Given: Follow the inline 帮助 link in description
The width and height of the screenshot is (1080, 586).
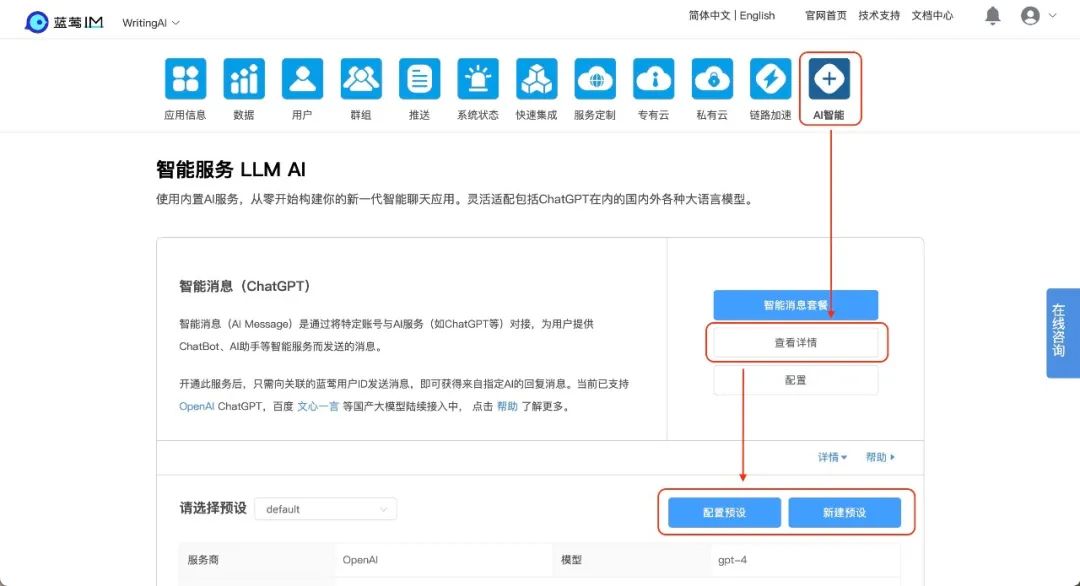Looking at the screenshot, I should point(507,406).
